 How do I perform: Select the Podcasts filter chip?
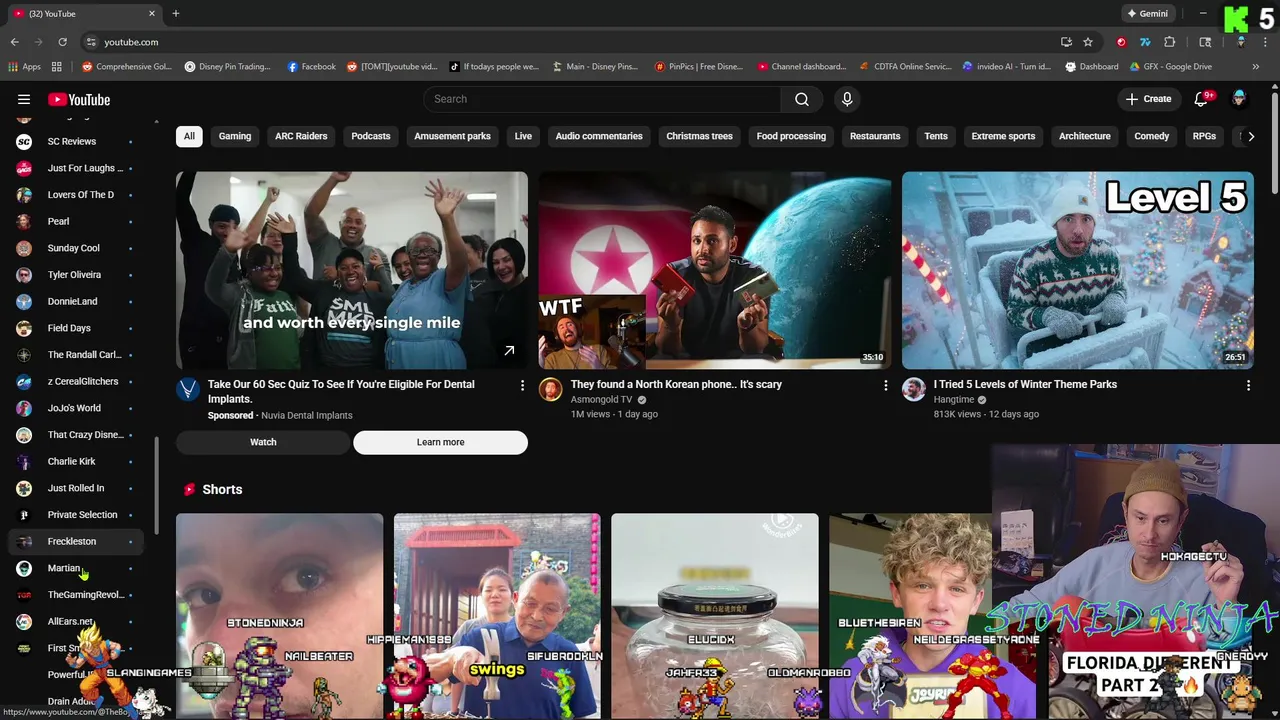(371, 136)
